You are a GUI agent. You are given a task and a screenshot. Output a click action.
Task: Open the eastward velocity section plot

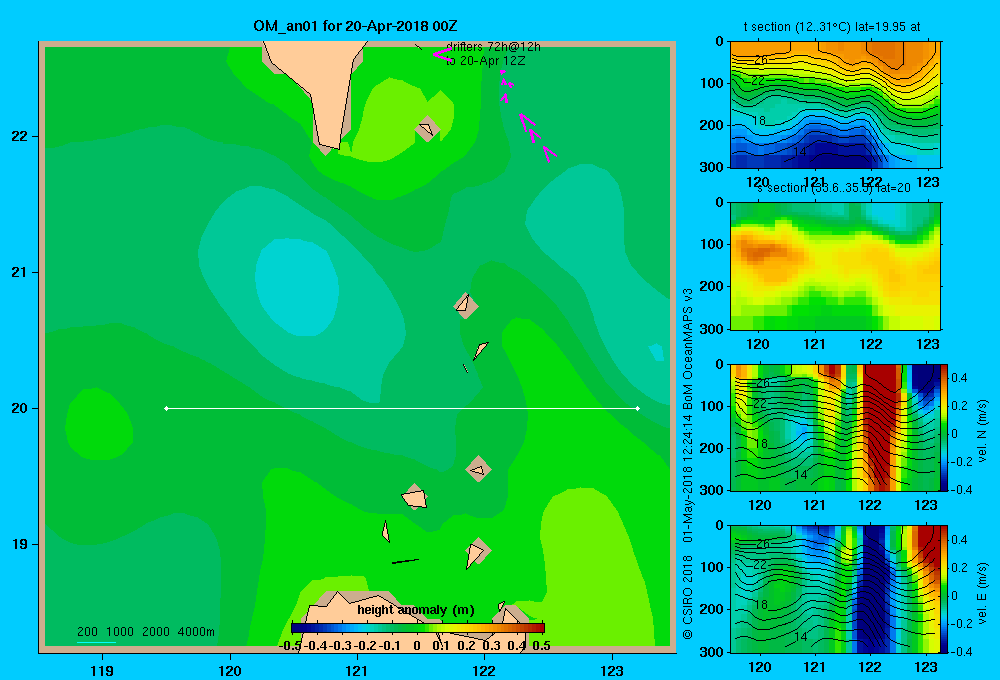click(x=835, y=588)
